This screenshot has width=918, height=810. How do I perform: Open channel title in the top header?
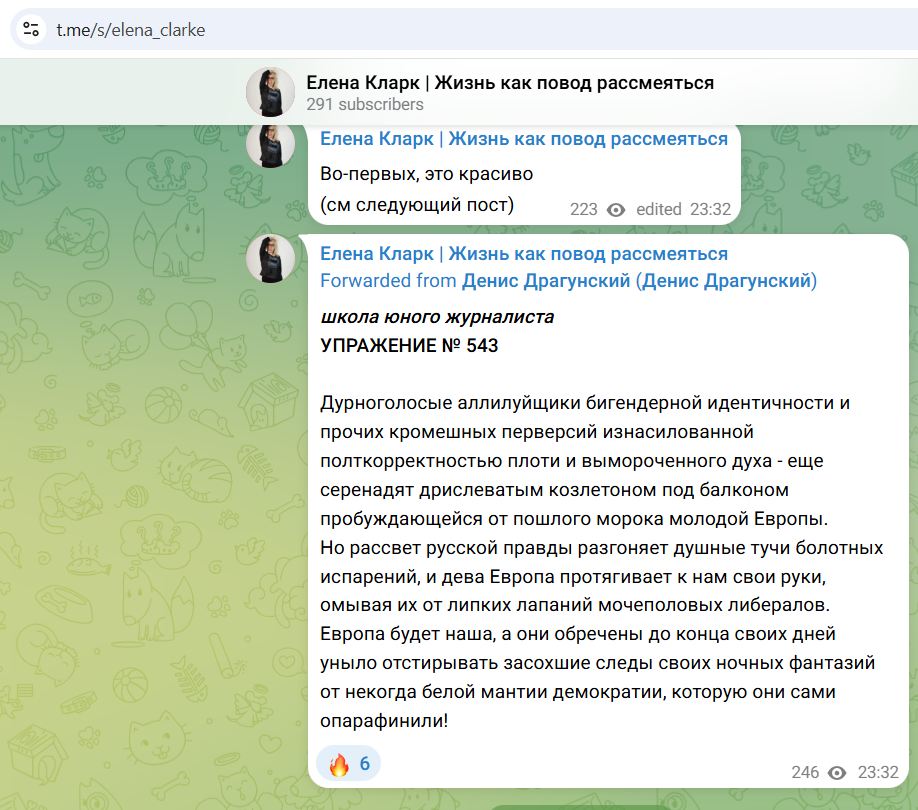pos(510,83)
